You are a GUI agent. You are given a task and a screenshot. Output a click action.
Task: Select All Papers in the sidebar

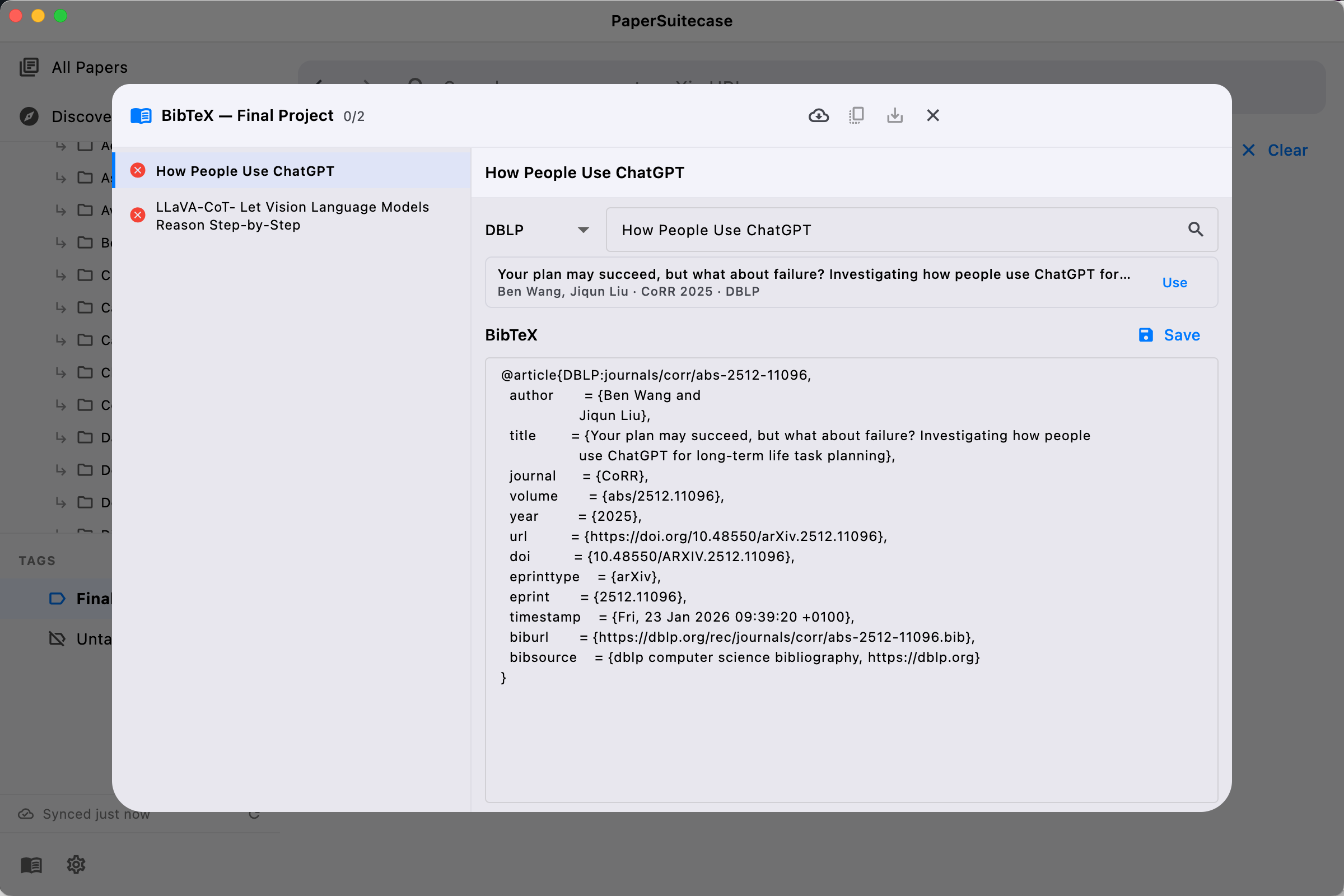coord(88,67)
